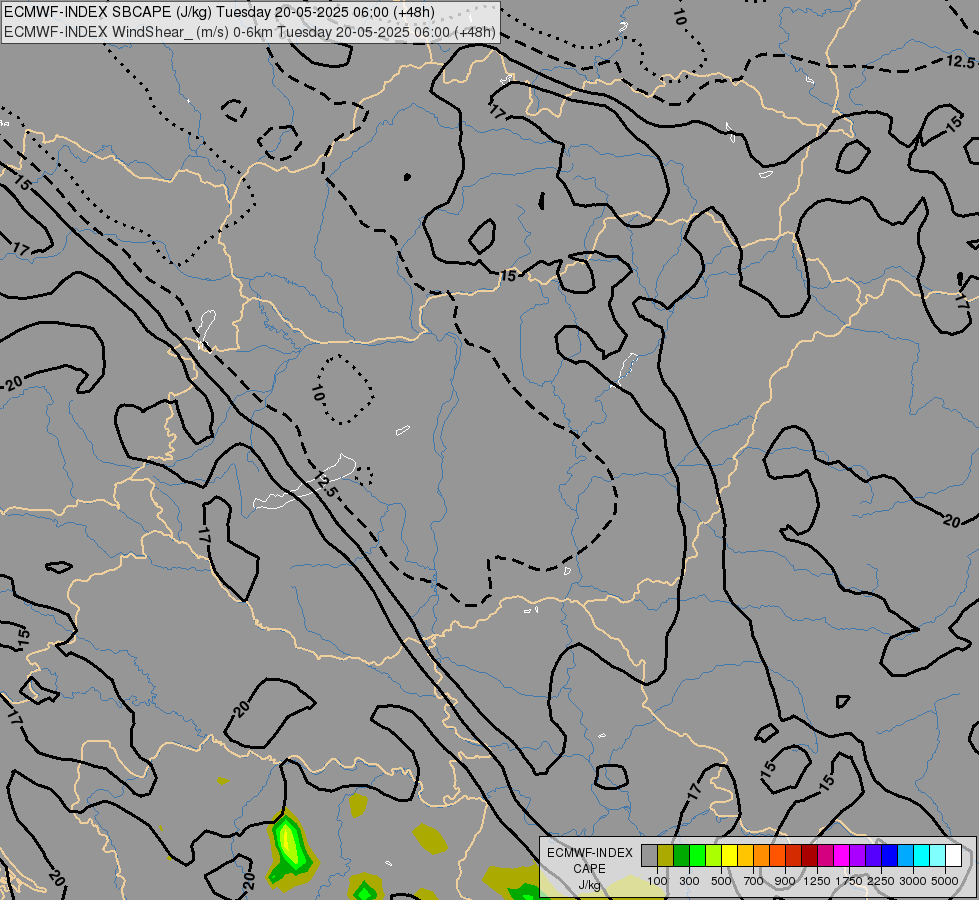Click the magenta legend swatch before 1750

[x=842, y=856]
